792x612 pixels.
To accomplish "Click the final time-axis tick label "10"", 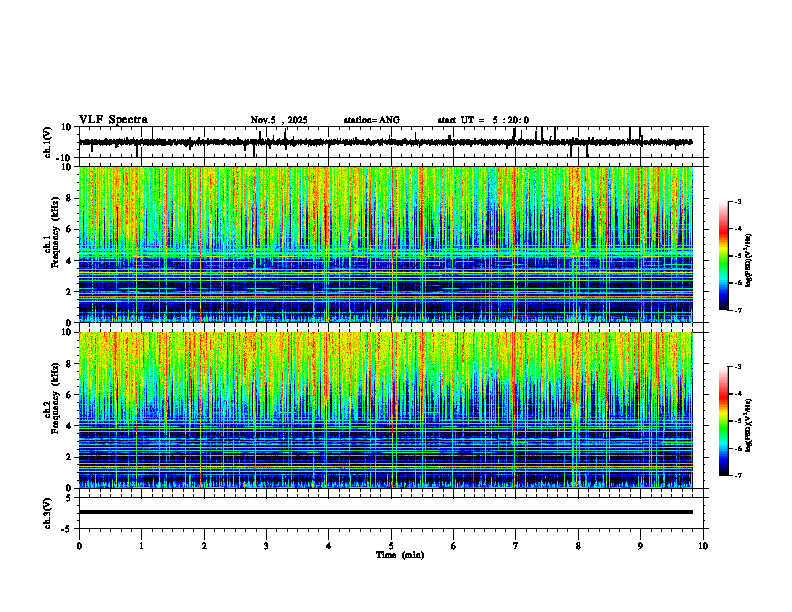I will pyautogui.click(x=703, y=546).
